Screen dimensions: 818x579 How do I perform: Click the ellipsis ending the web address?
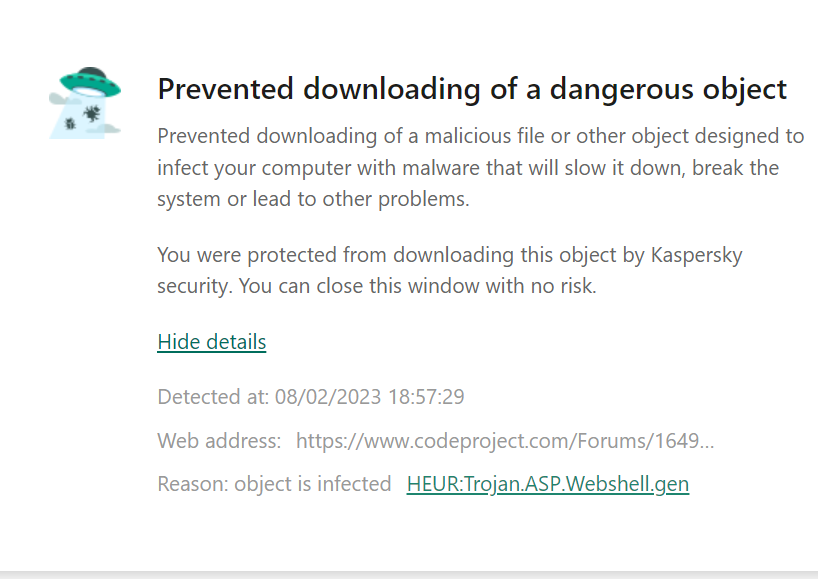(x=707, y=443)
